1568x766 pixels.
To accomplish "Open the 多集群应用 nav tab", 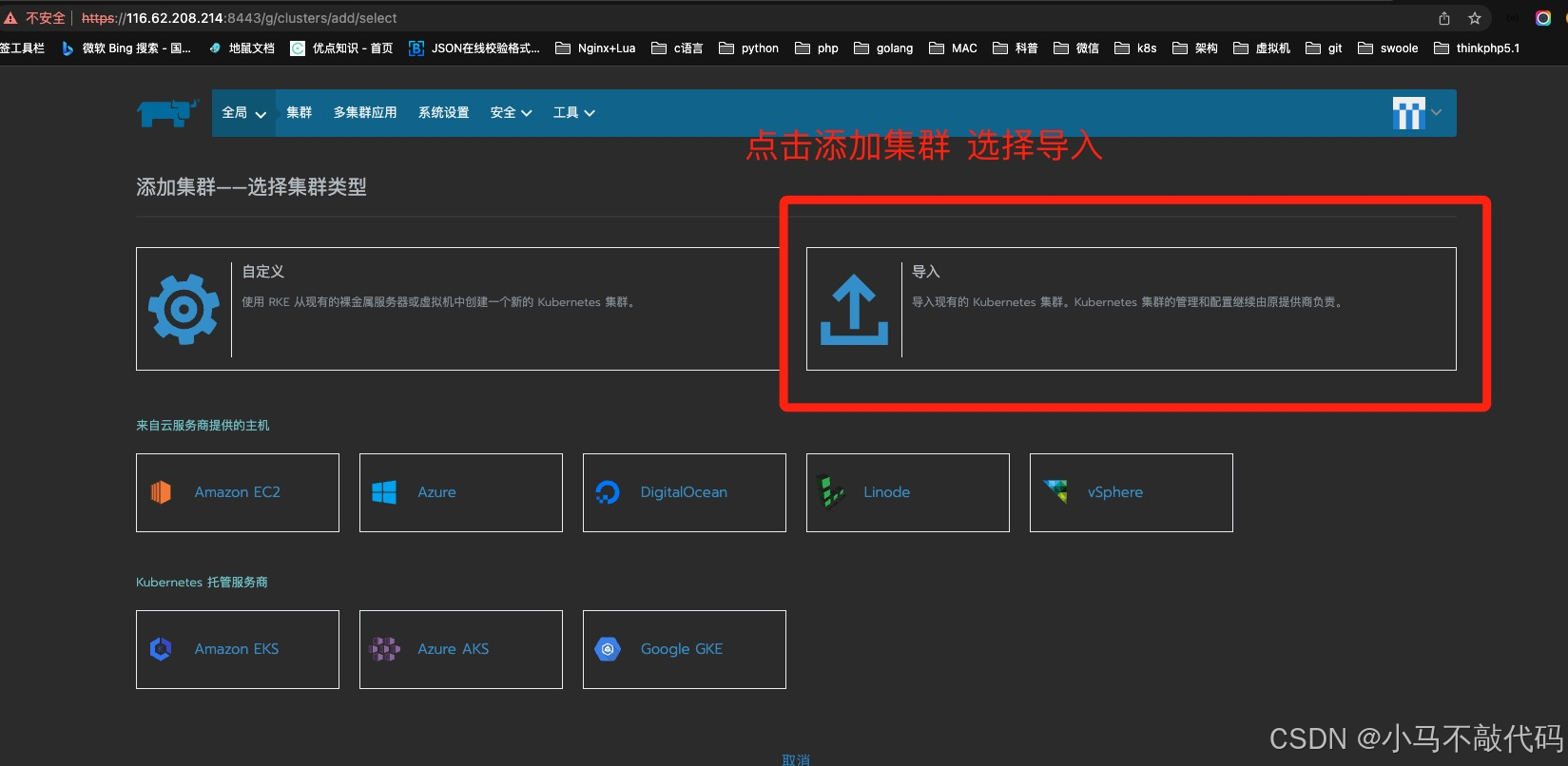I will (x=365, y=113).
